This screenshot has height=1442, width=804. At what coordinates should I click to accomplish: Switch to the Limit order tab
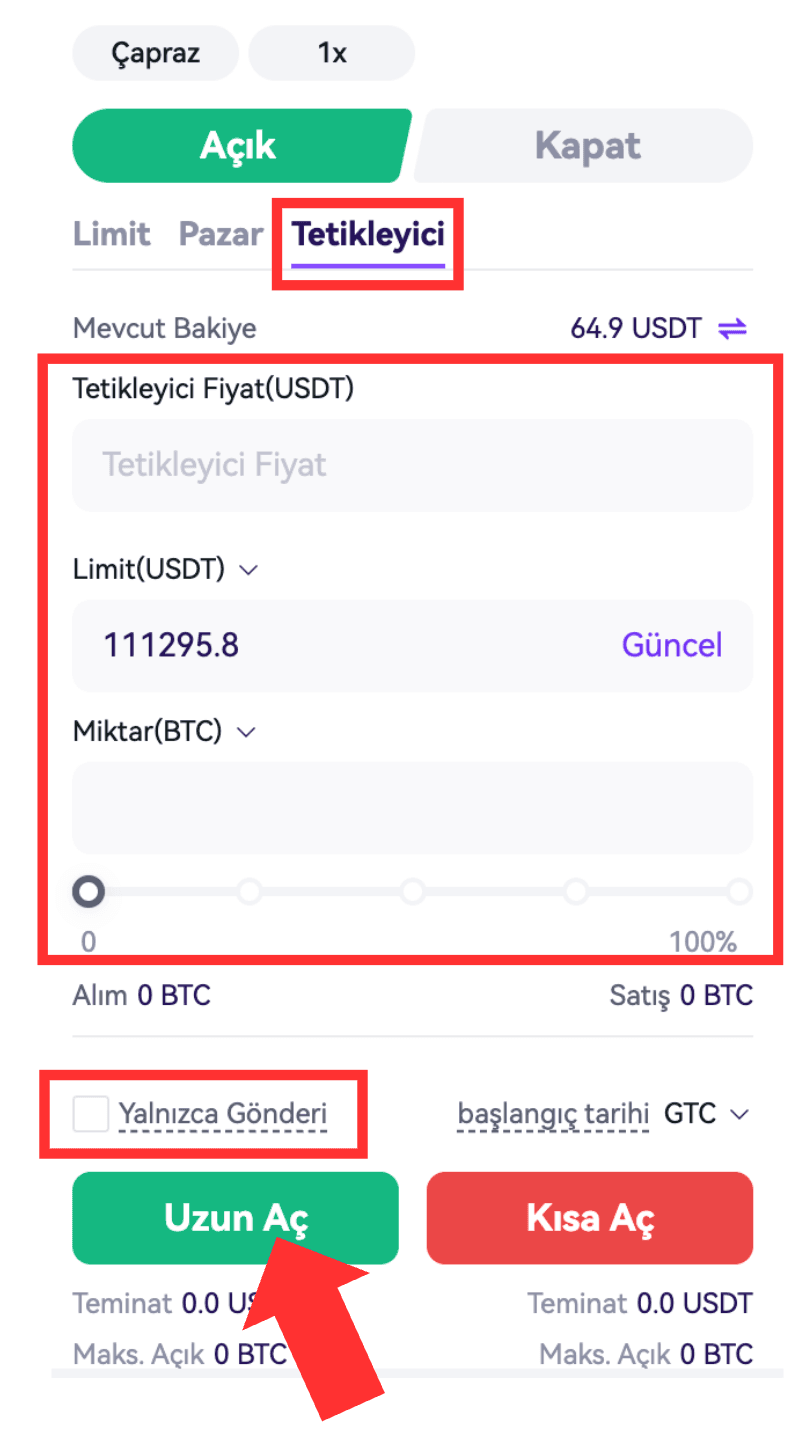(x=111, y=234)
